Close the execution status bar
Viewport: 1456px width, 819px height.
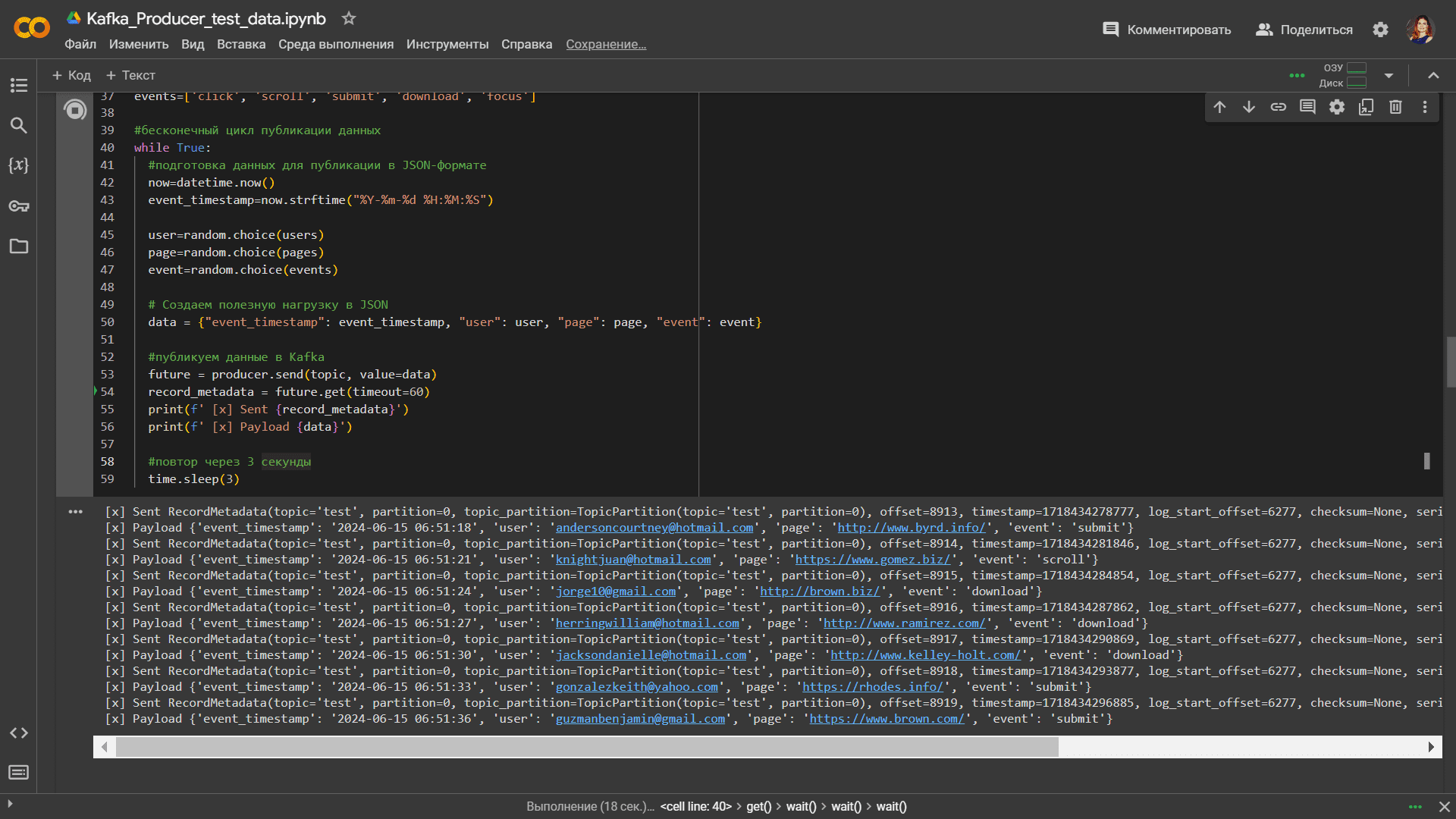[1445, 807]
